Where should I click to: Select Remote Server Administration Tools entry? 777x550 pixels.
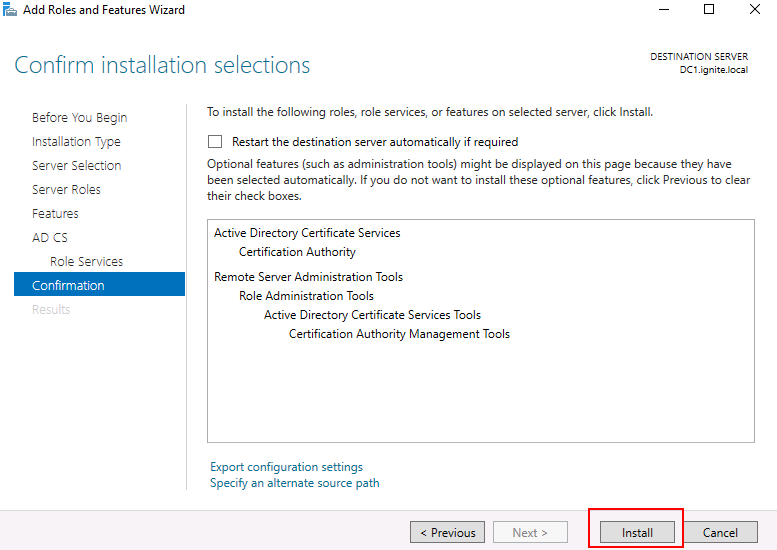tap(308, 276)
